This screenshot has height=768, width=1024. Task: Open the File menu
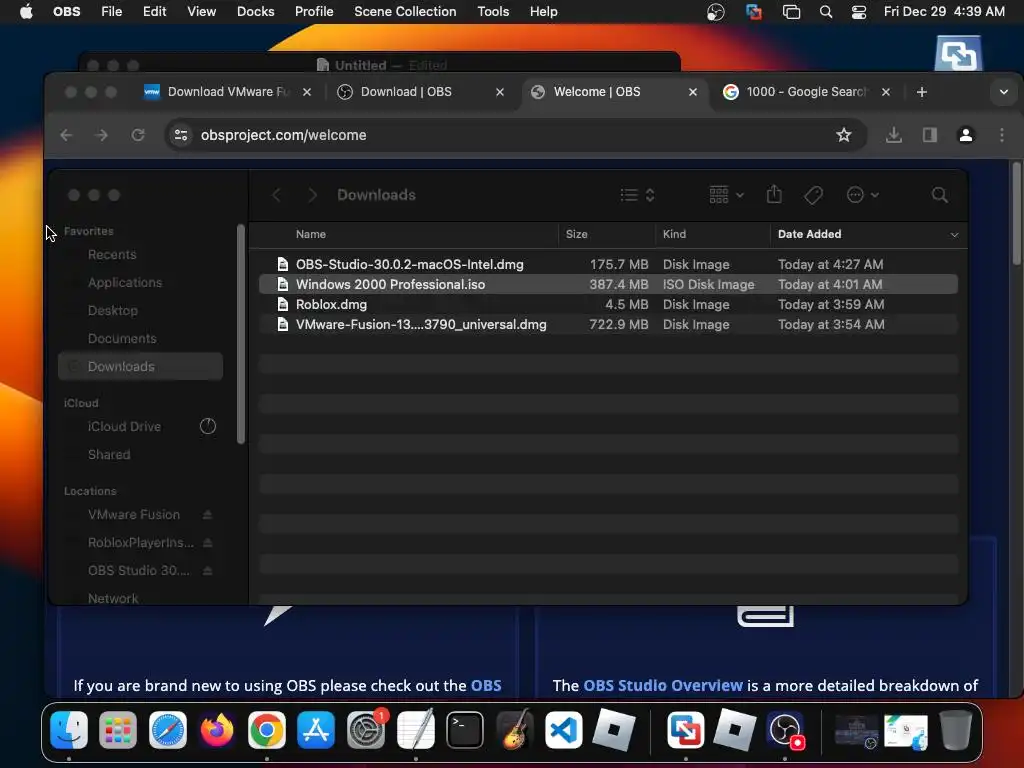coord(112,12)
